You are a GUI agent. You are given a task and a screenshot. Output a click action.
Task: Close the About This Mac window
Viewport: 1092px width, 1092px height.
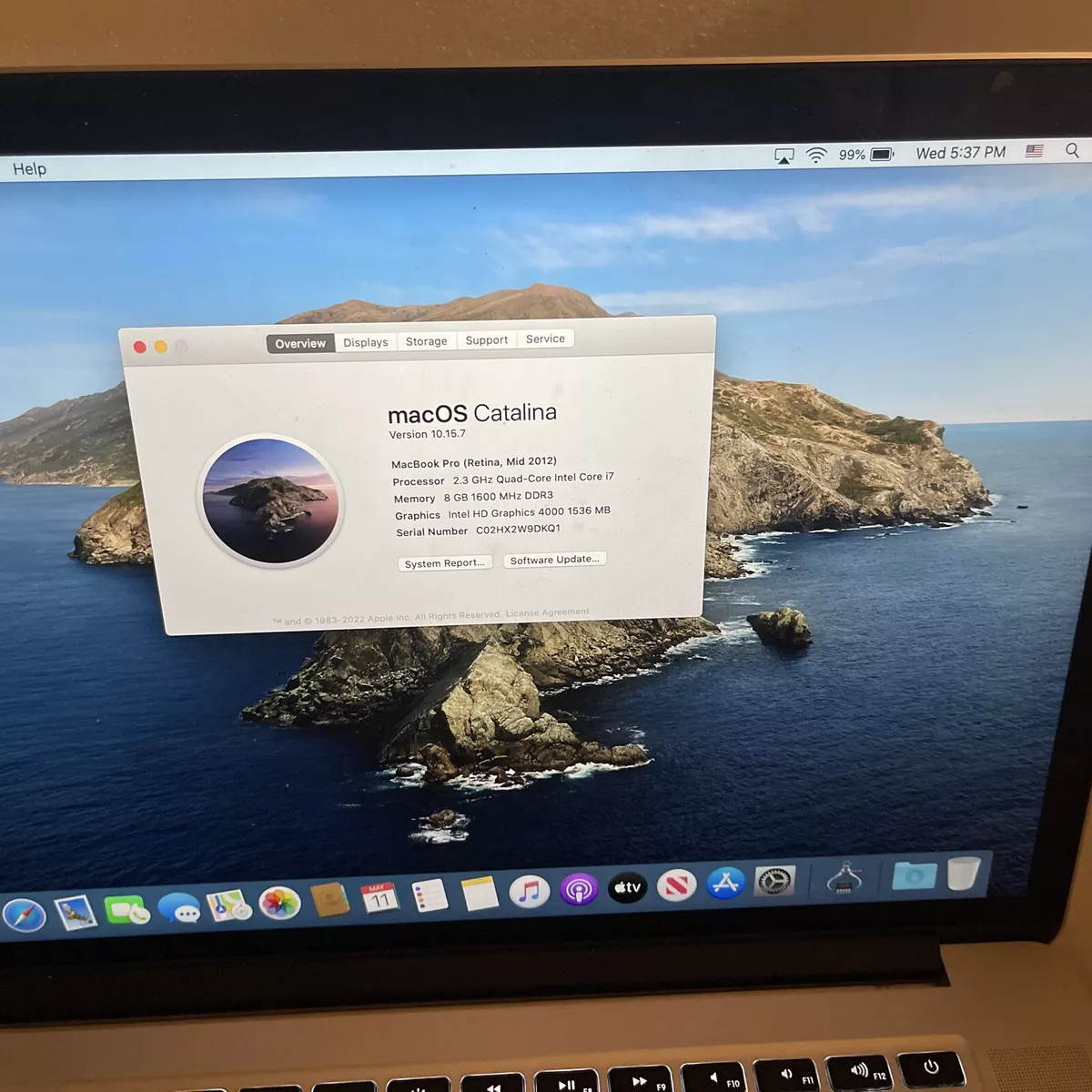139,347
